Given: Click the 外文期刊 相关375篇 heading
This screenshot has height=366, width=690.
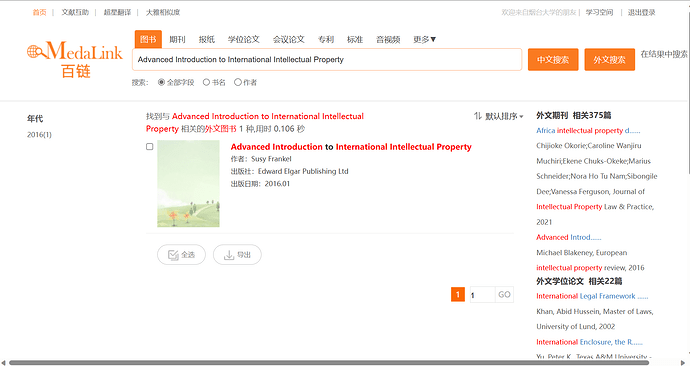Looking at the screenshot, I should [573, 115].
